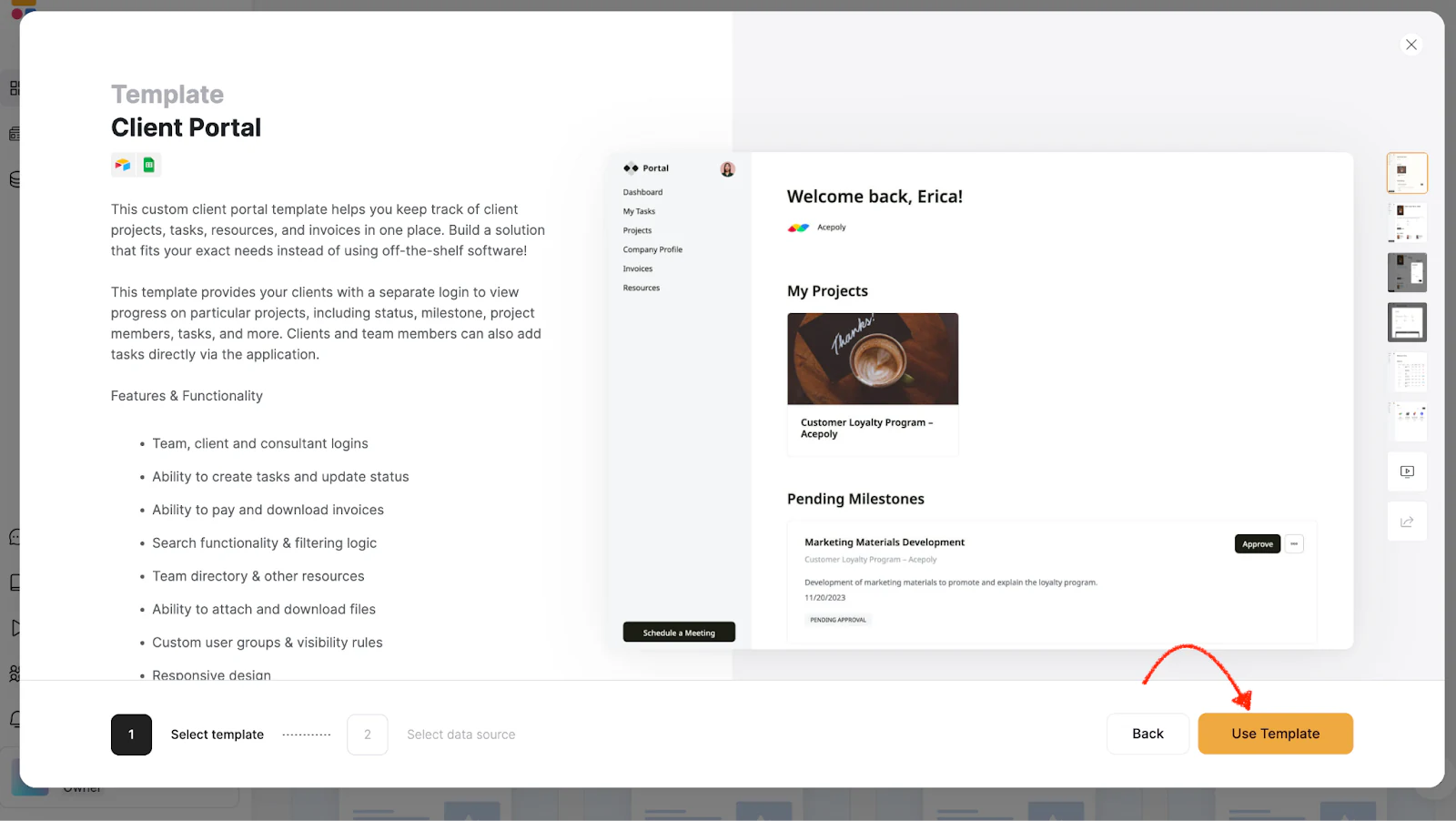This screenshot has width=1456, height=821.
Task: Click the Google Sheets icon
Action: click(149, 165)
